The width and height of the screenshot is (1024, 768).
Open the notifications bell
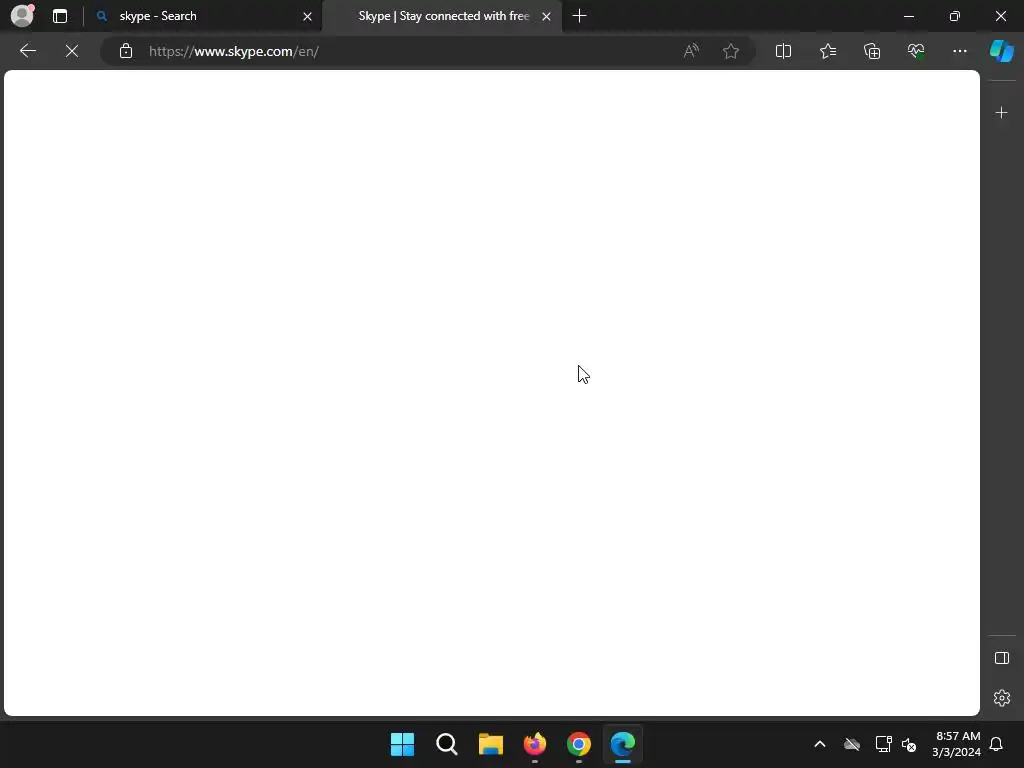[x=996, y=744]
